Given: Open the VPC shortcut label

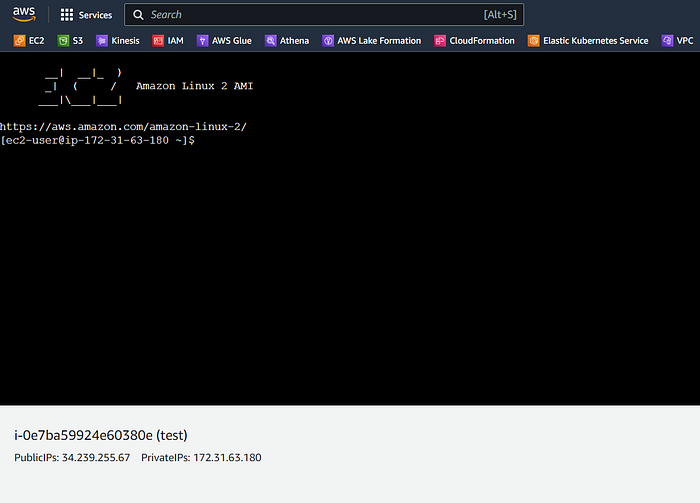Looking at the screenshot, I should 685,41.
